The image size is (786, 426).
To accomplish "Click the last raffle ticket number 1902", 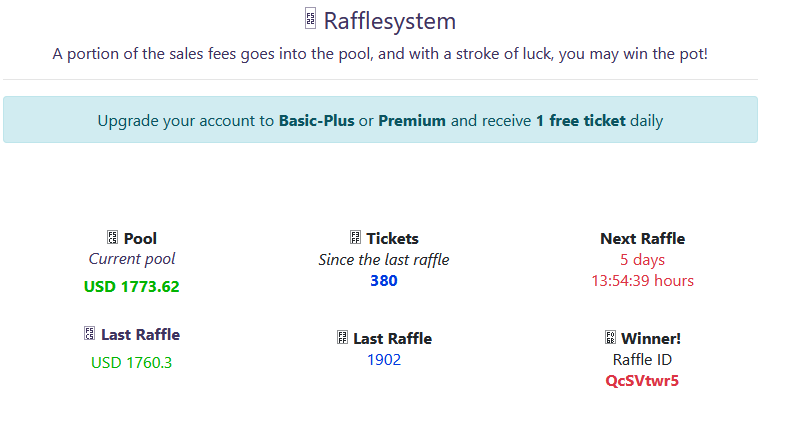I will coord(384,360).
